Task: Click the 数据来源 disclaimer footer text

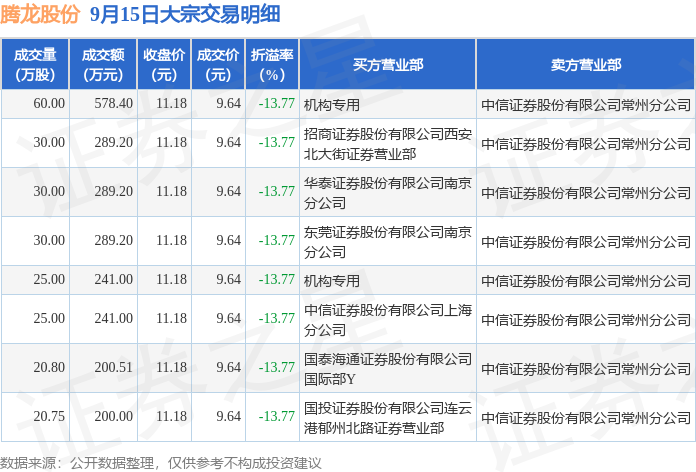Action: [161, 463]
